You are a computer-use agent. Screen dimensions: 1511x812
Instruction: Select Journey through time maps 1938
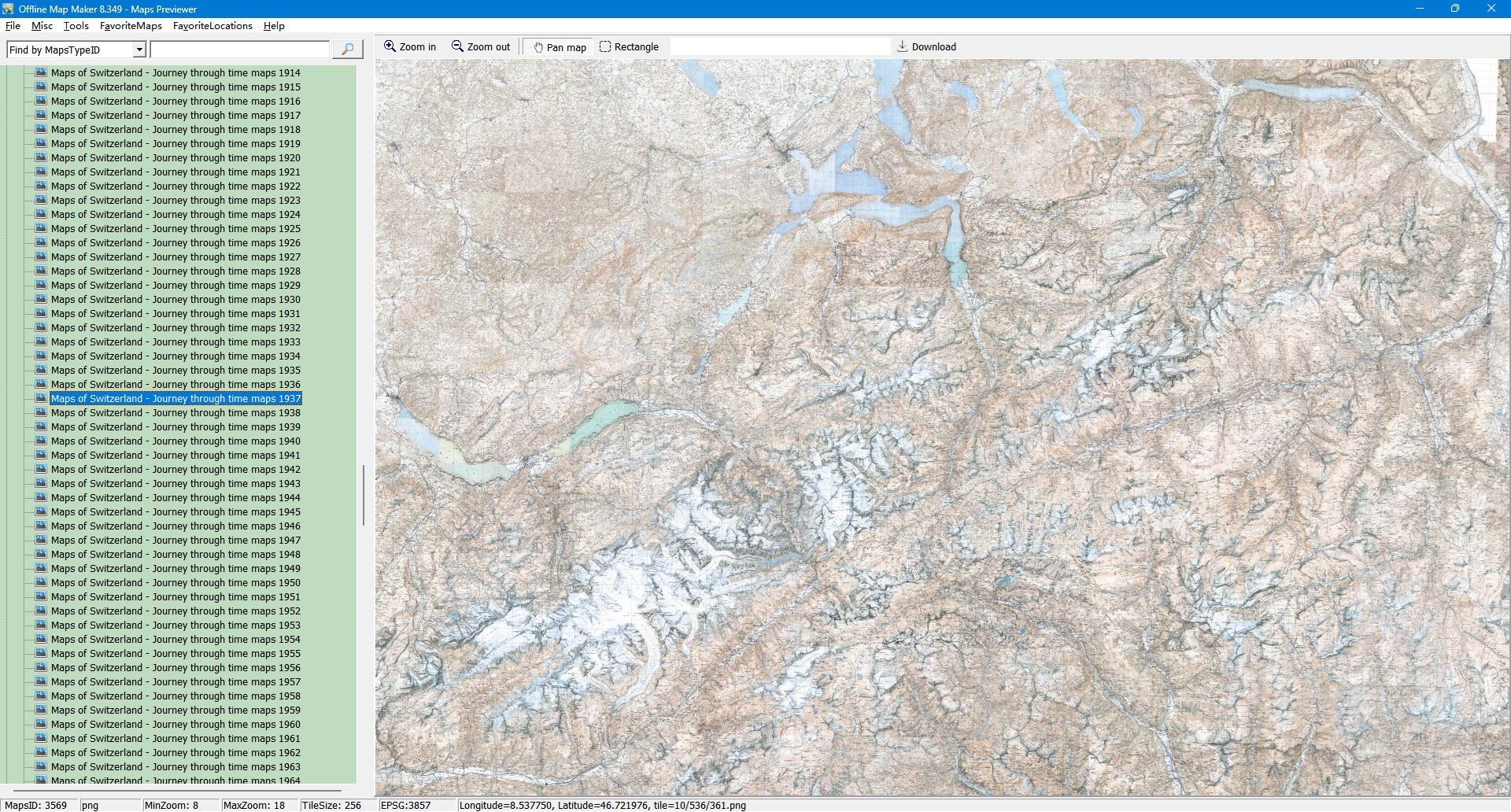[175, 413]
